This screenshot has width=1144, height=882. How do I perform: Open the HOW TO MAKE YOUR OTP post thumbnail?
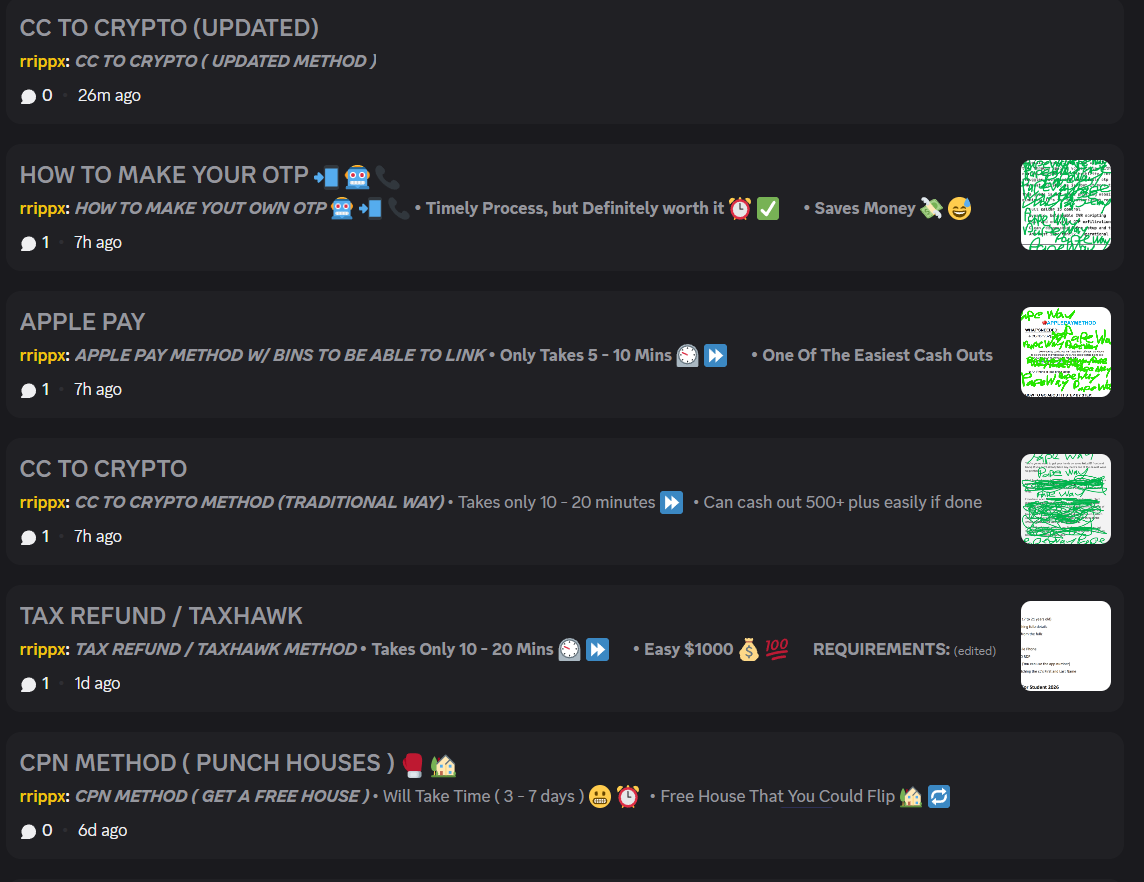click(x=1065, y=205)
